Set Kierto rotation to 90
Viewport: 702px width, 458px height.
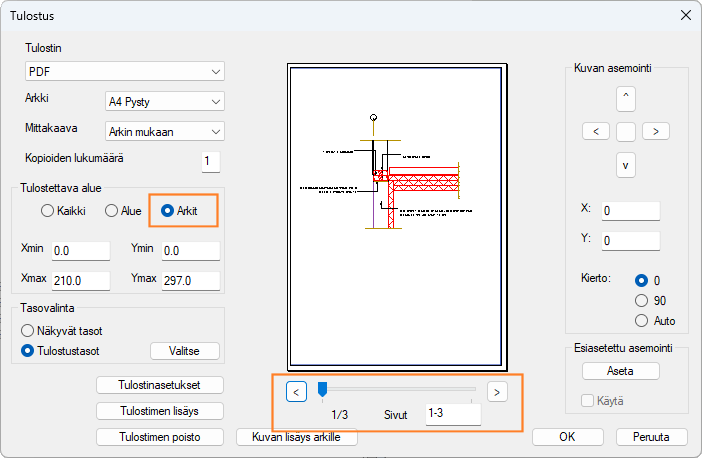point(641,300)
